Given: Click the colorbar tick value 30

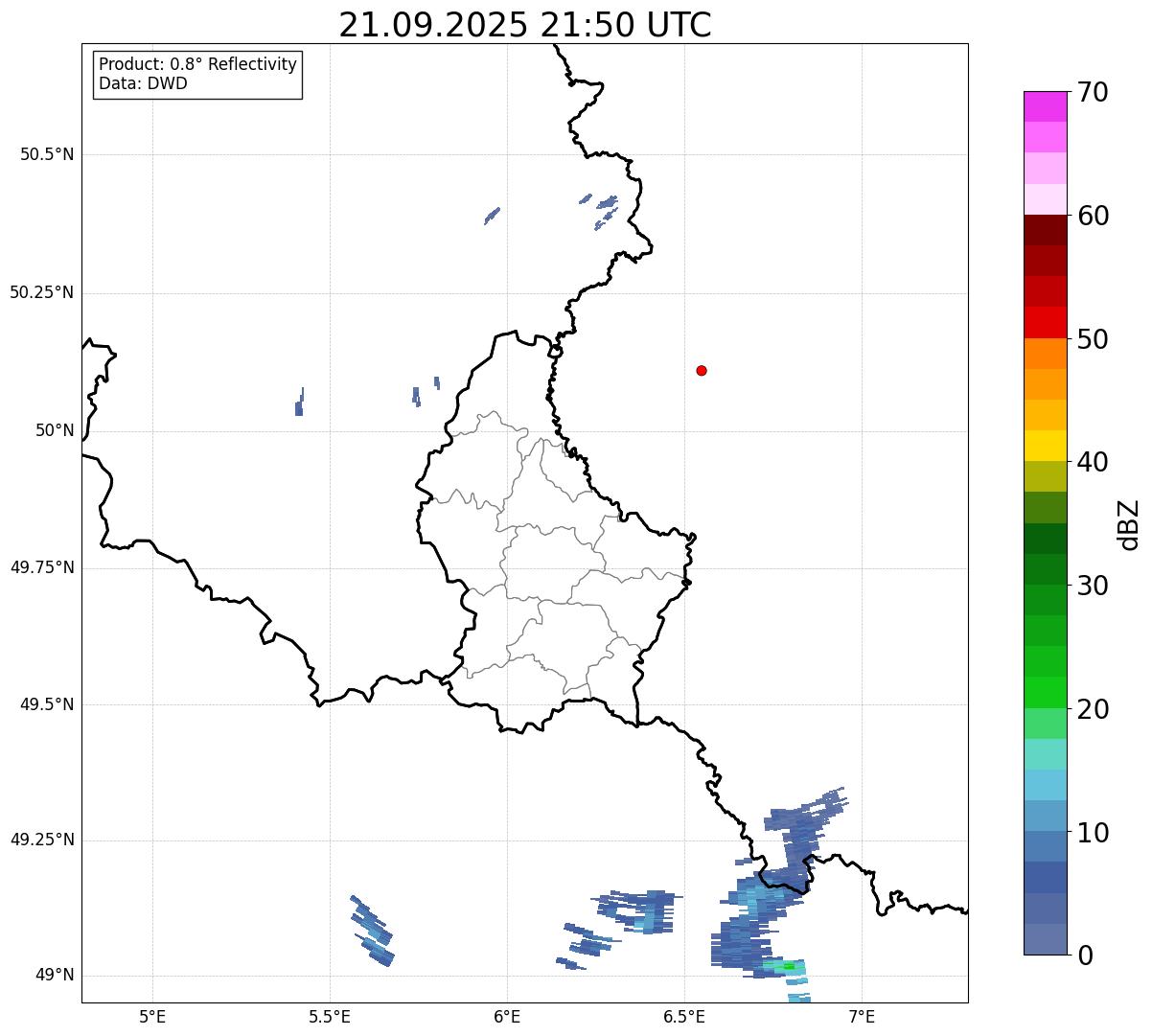Looking at the screenshot, I should click(1093, 586).
